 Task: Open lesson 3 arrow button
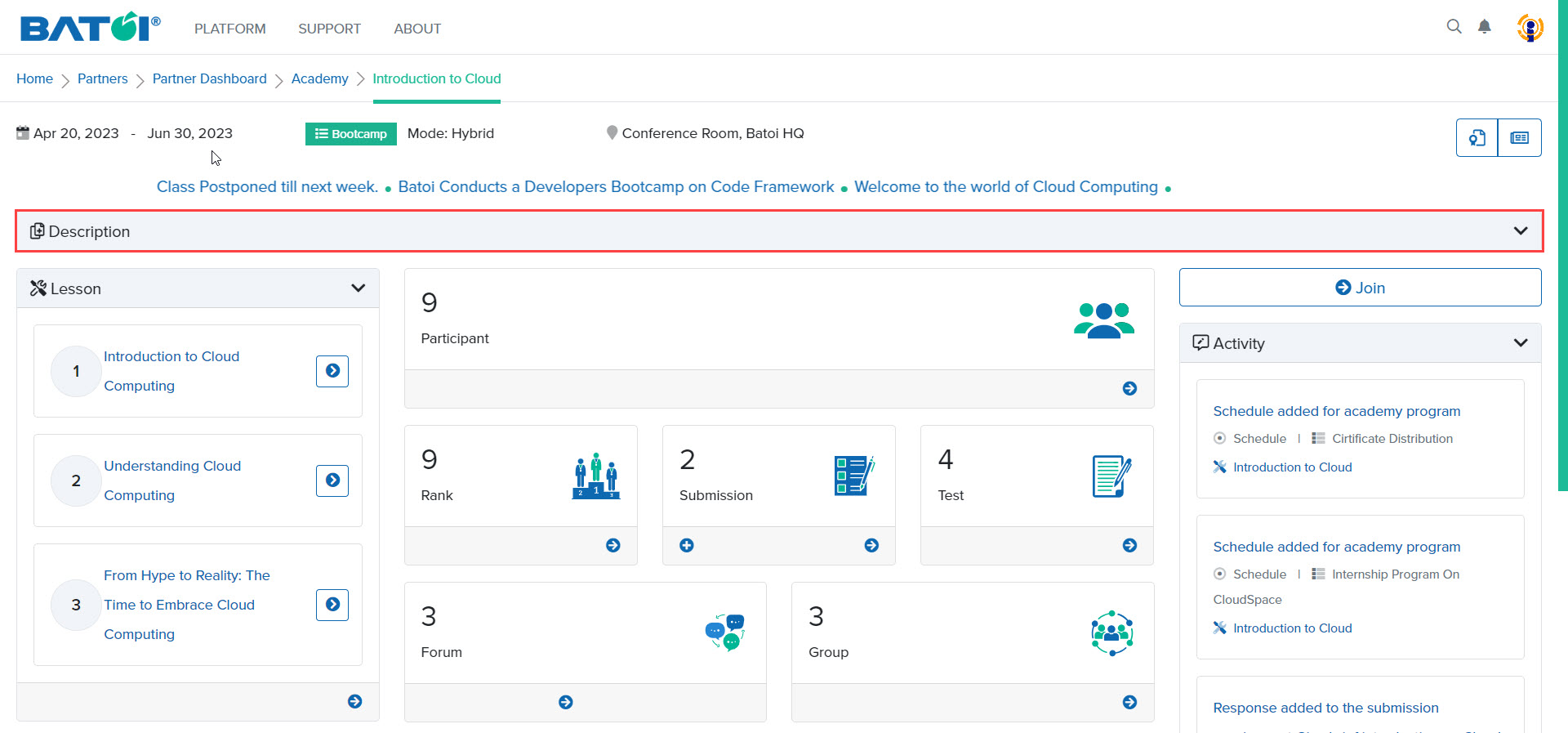pos(332,605)
